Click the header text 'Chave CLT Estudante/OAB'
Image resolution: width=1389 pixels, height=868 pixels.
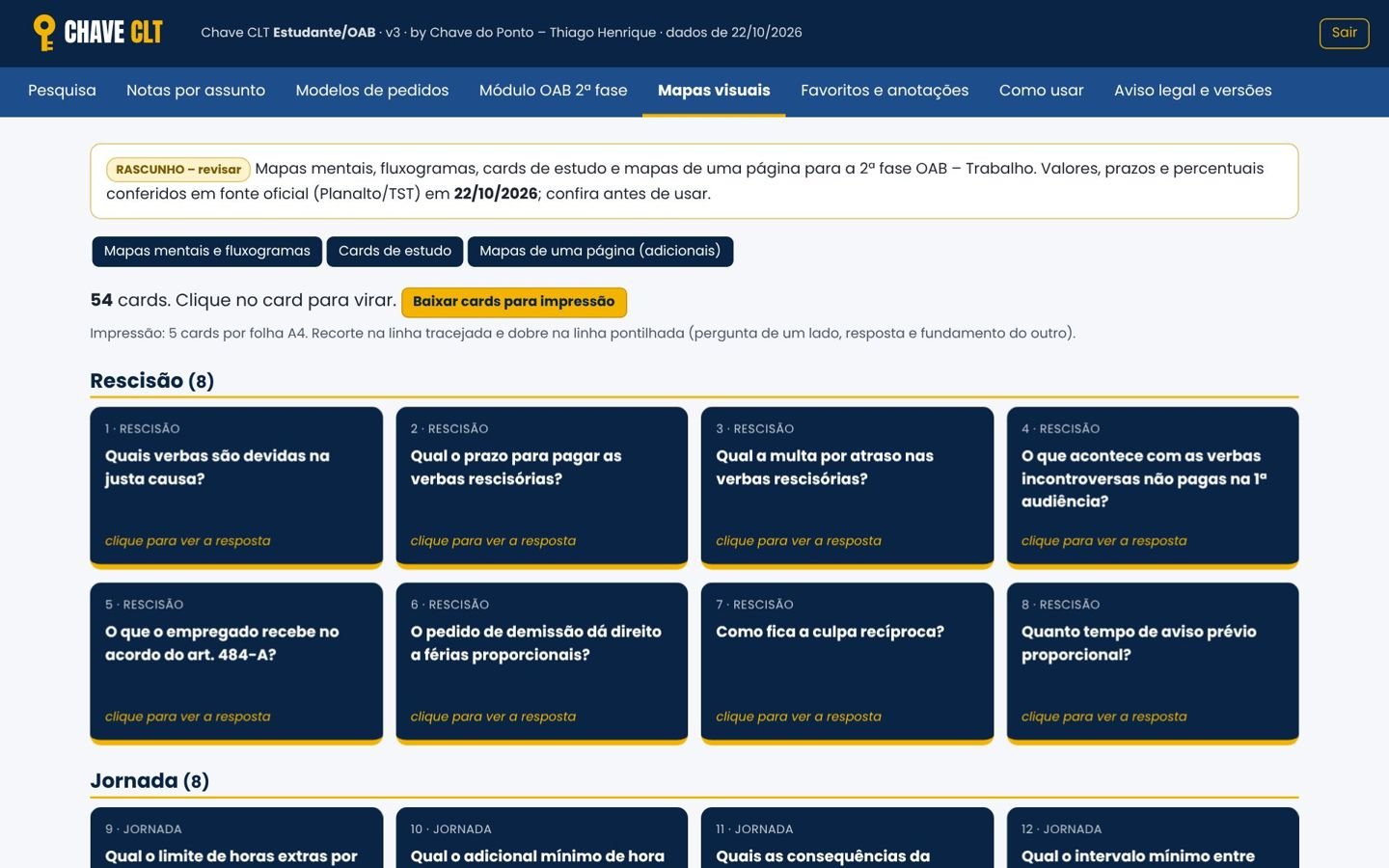[x=288, y=33]
